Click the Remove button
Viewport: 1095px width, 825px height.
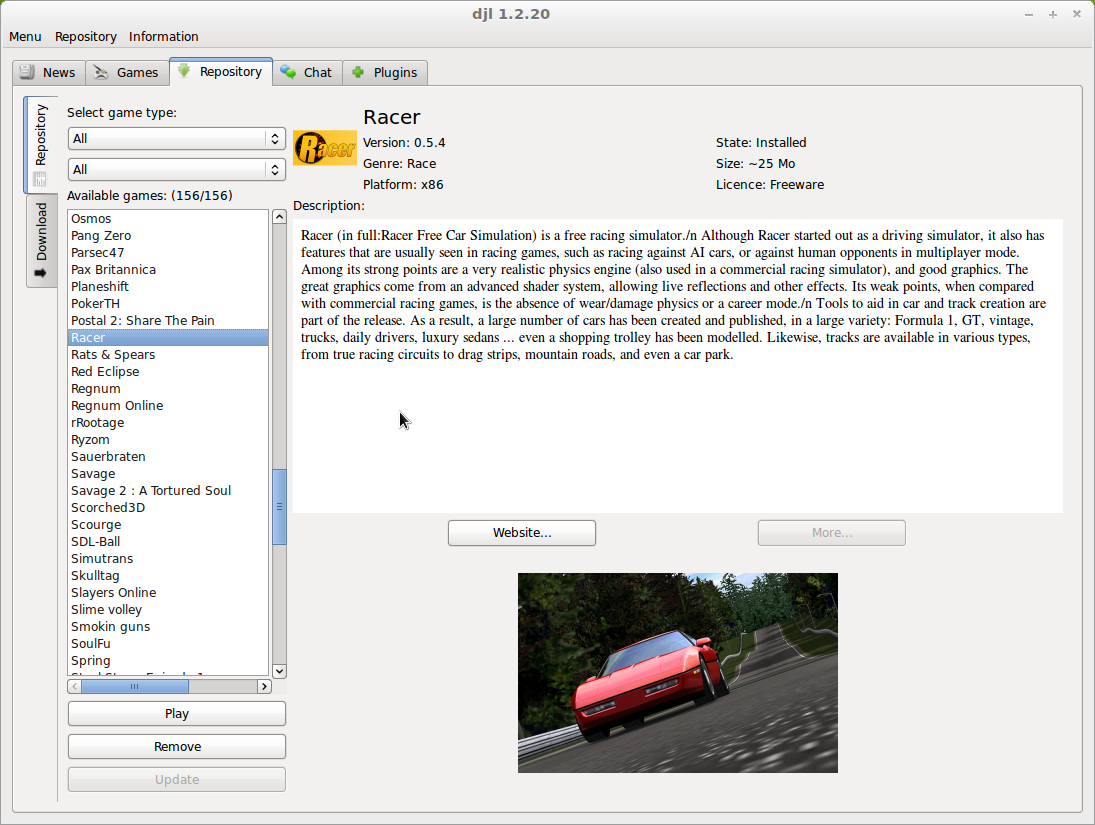tap(176, 746)
